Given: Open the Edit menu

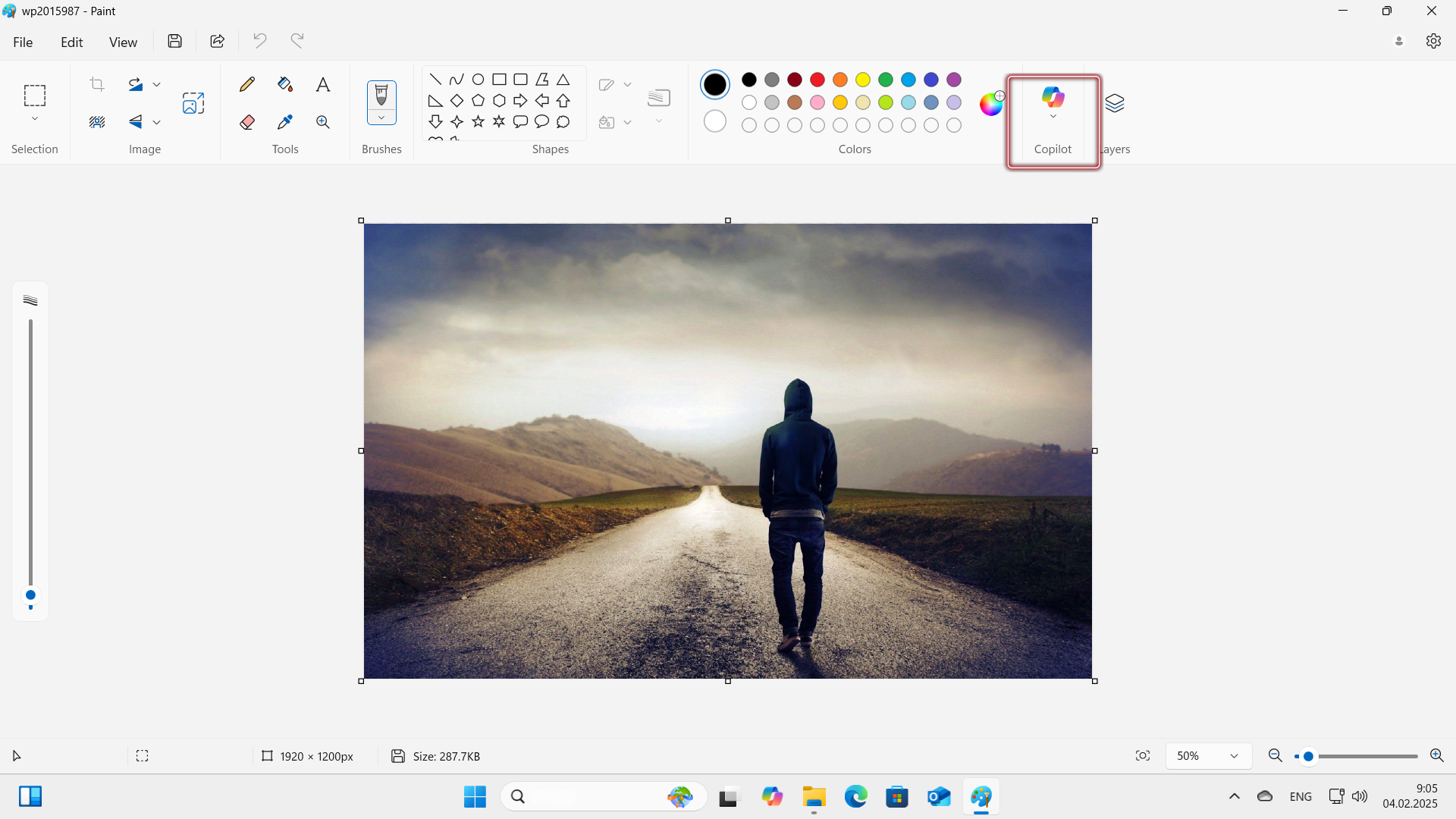Looking at the screenshot, I should [71, 42].
